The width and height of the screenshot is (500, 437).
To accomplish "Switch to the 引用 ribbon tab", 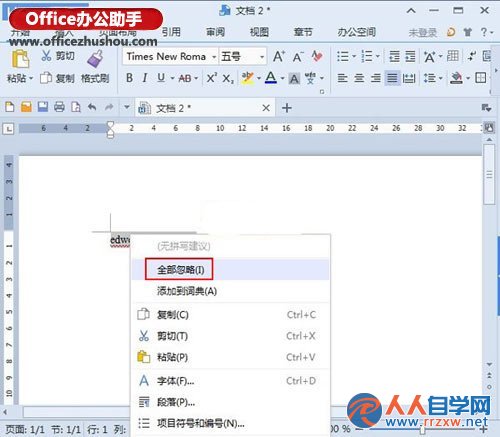I will pos(171,32).
